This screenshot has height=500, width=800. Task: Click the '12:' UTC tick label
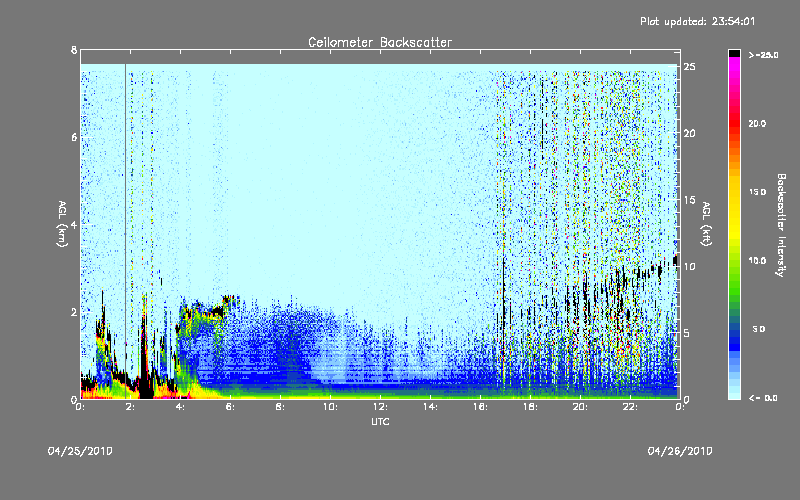click(380, 407)
